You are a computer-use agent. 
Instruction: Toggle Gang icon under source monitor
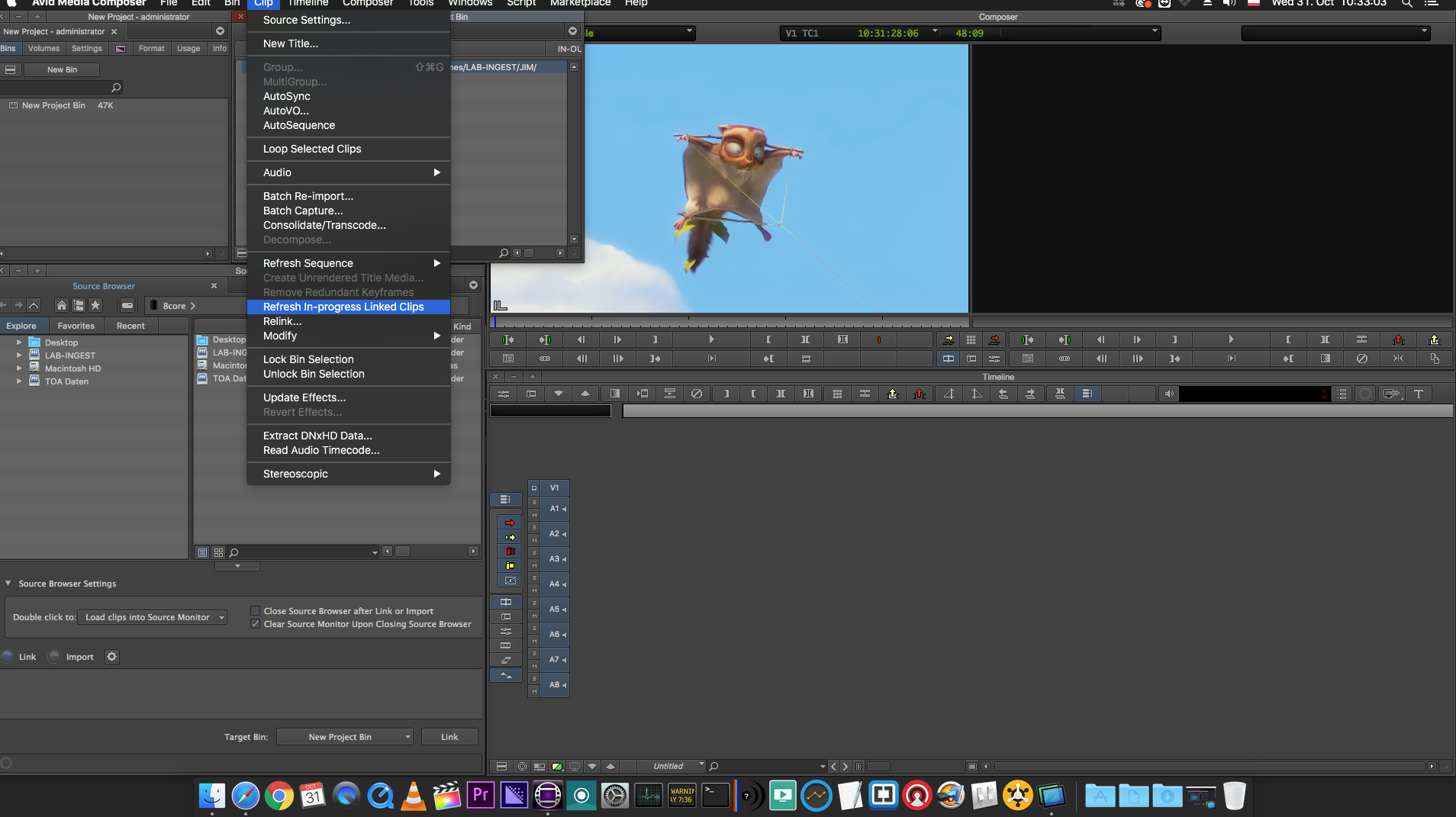point(545,359)
